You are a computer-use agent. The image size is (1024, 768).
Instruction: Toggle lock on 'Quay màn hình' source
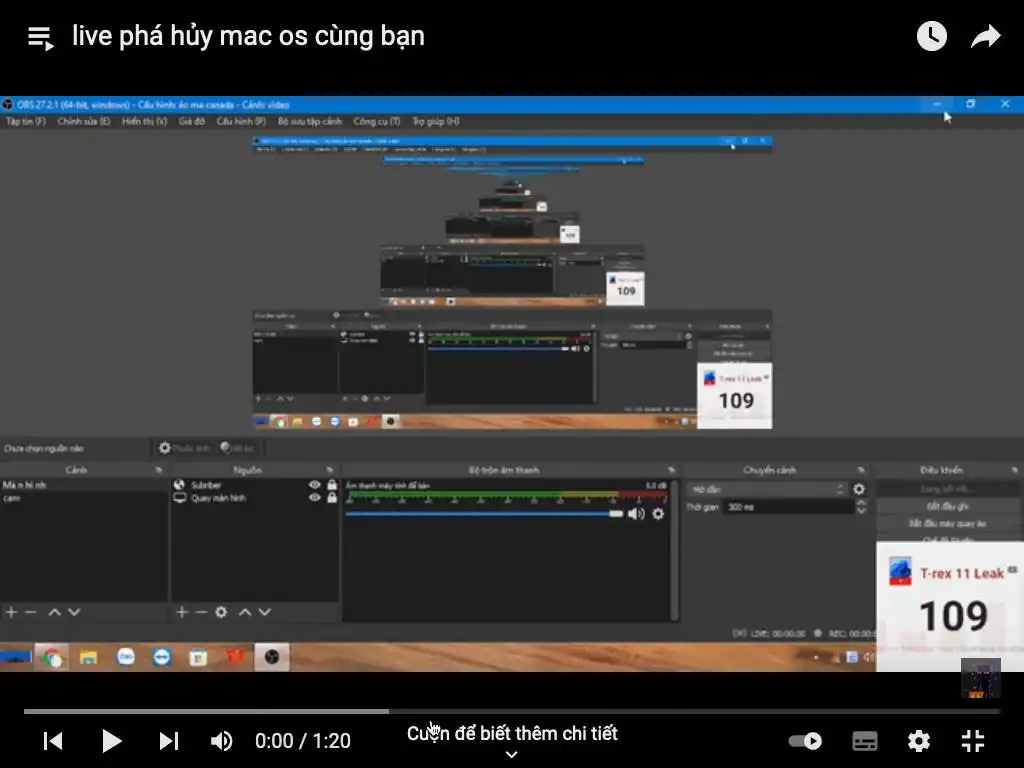point(332,498)
